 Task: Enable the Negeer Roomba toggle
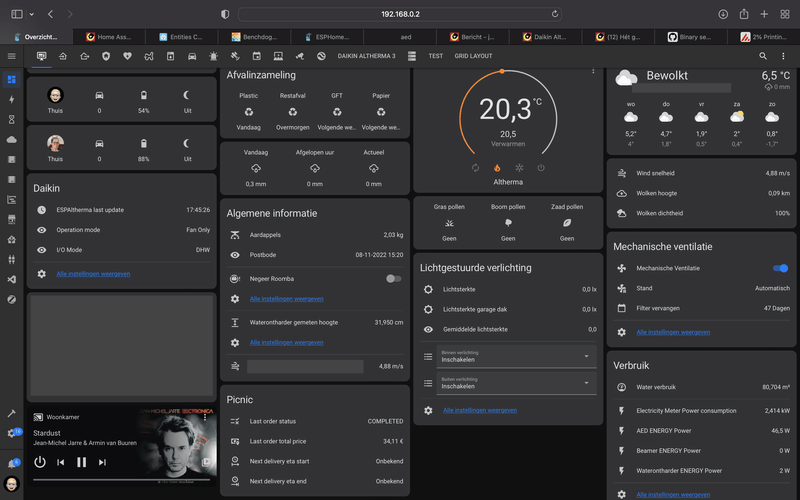tap(393, 279)
